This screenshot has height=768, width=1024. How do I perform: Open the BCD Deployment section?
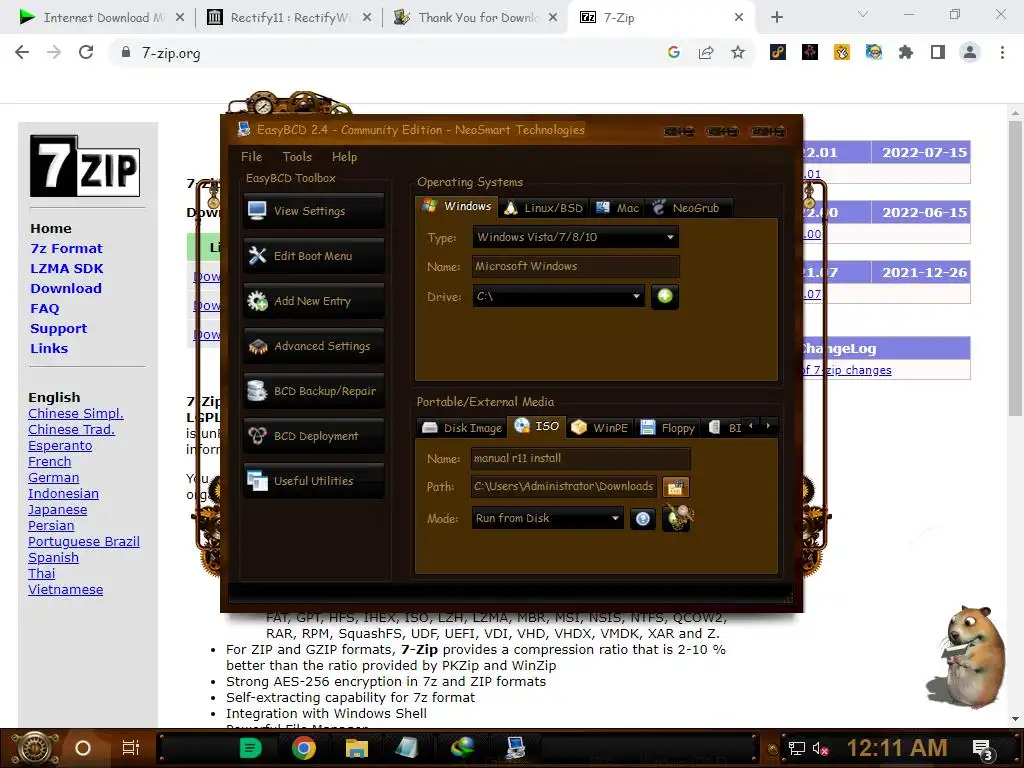pos(313,436)
